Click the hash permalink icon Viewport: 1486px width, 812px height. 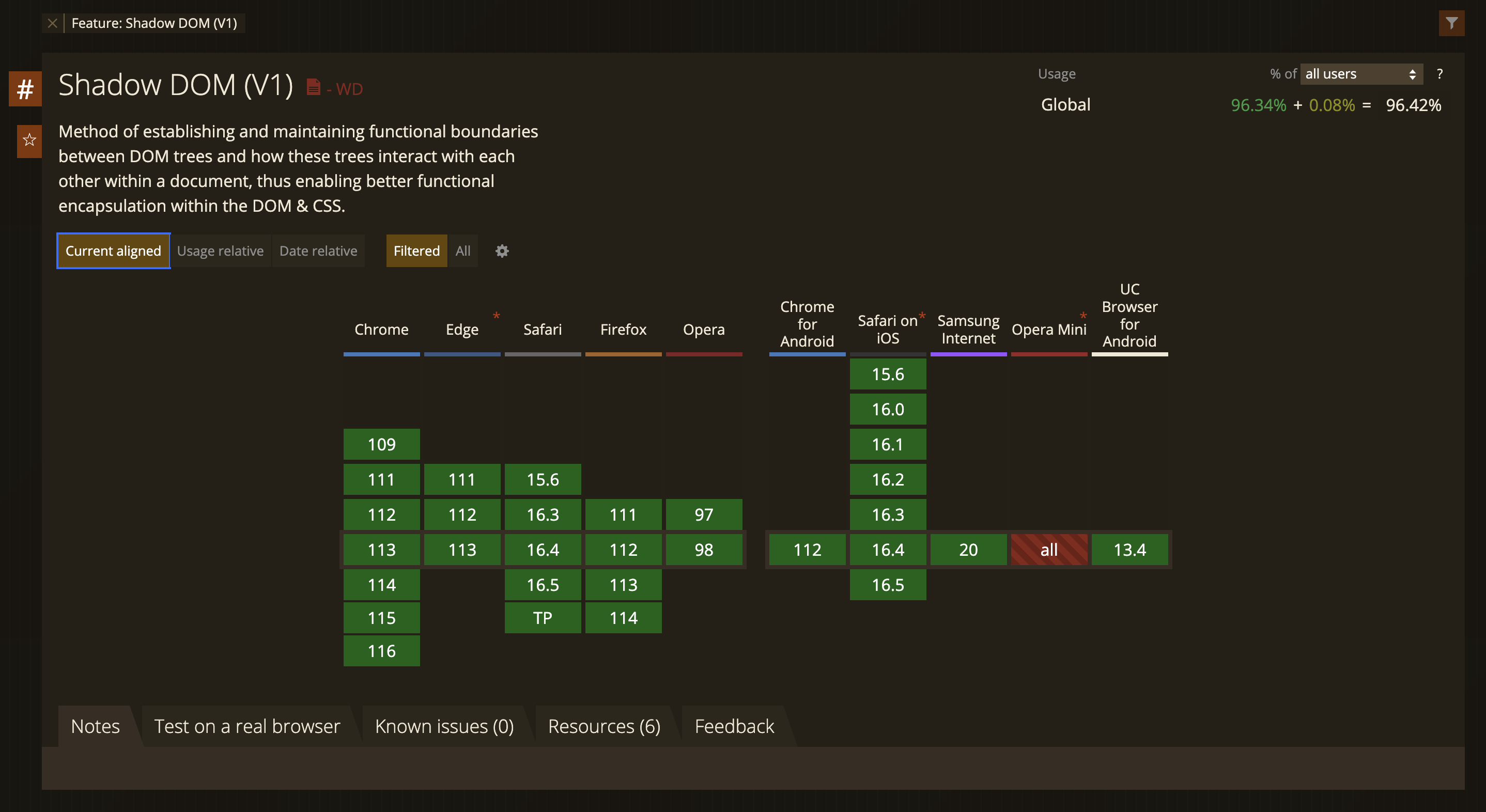point(25,89)
